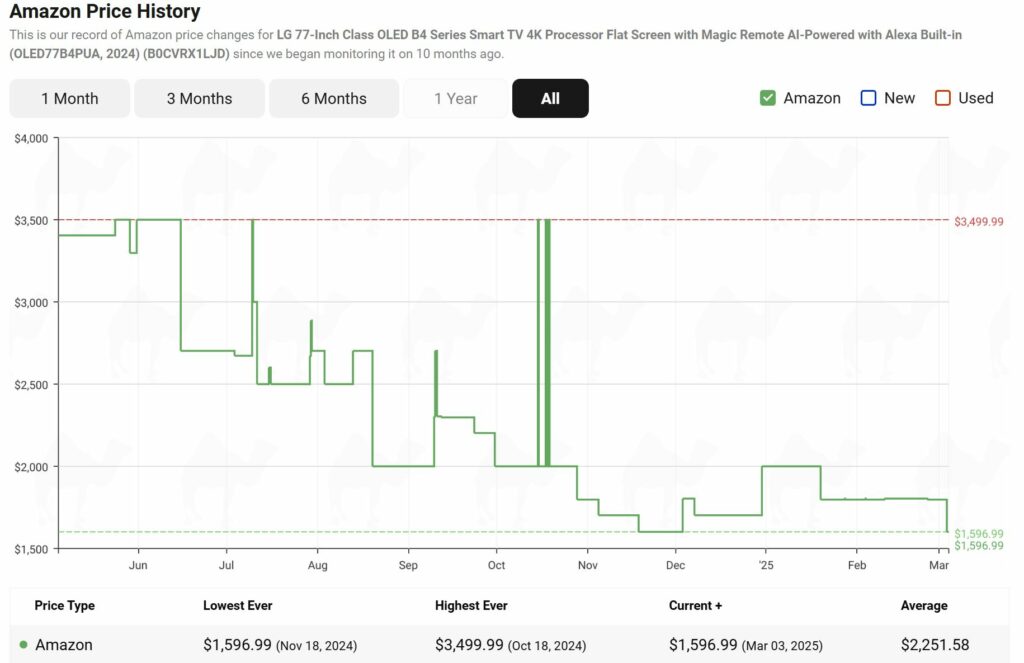Enable the Used price checkbox
The width and height of the screenshot is (1024, 663).
click(x=942, y=98)
